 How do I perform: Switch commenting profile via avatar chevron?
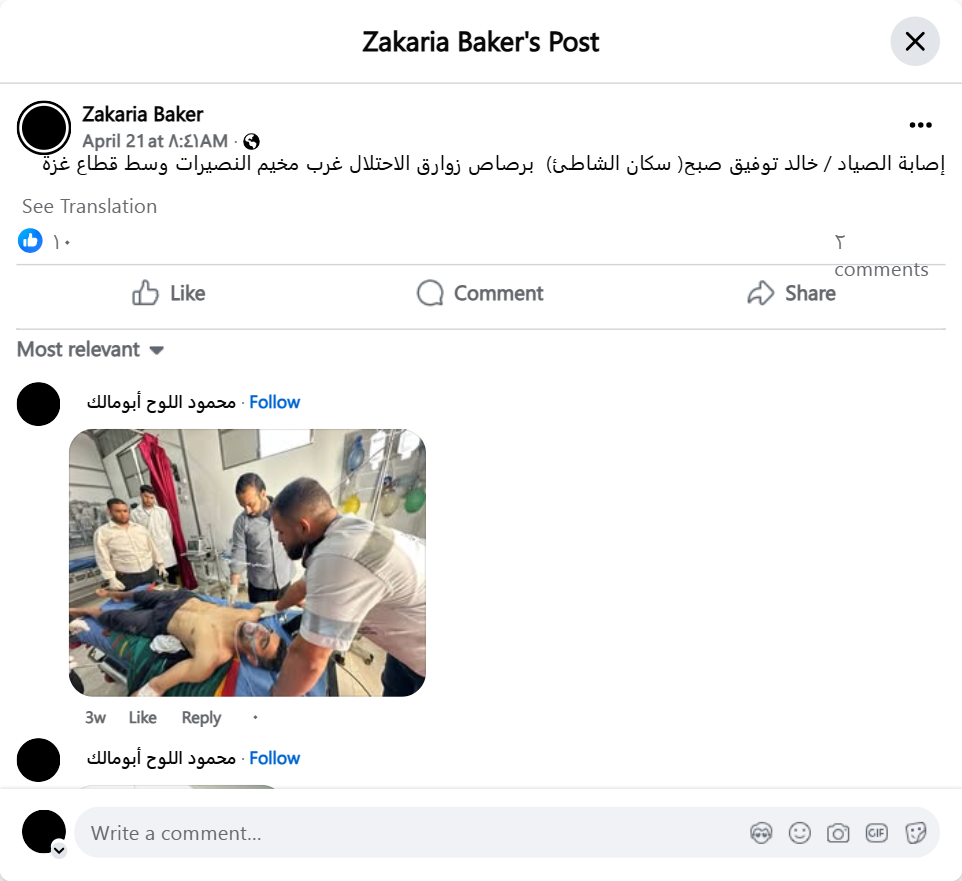coord(59,850)
